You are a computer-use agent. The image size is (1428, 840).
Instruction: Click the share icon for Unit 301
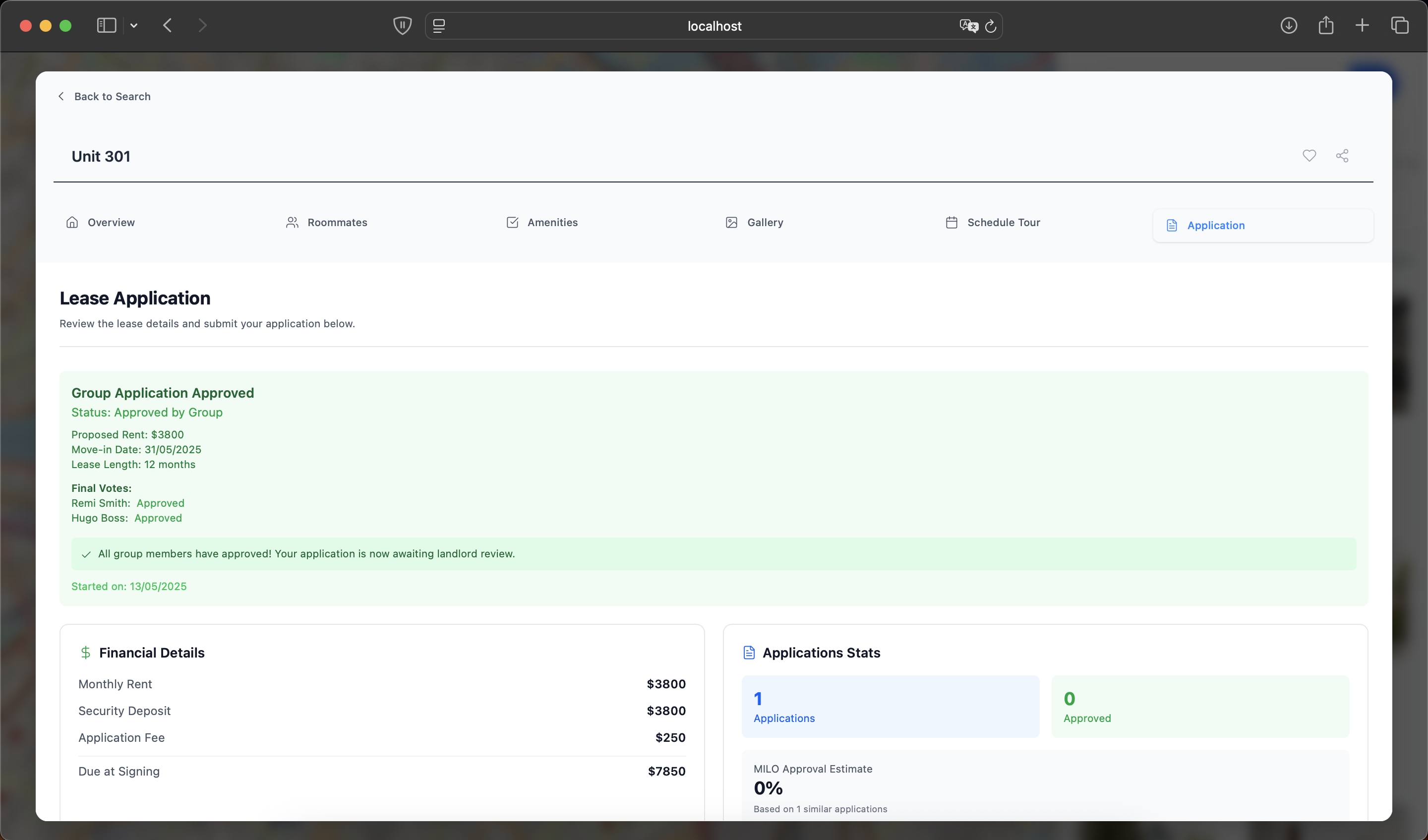coord(1342,156)
